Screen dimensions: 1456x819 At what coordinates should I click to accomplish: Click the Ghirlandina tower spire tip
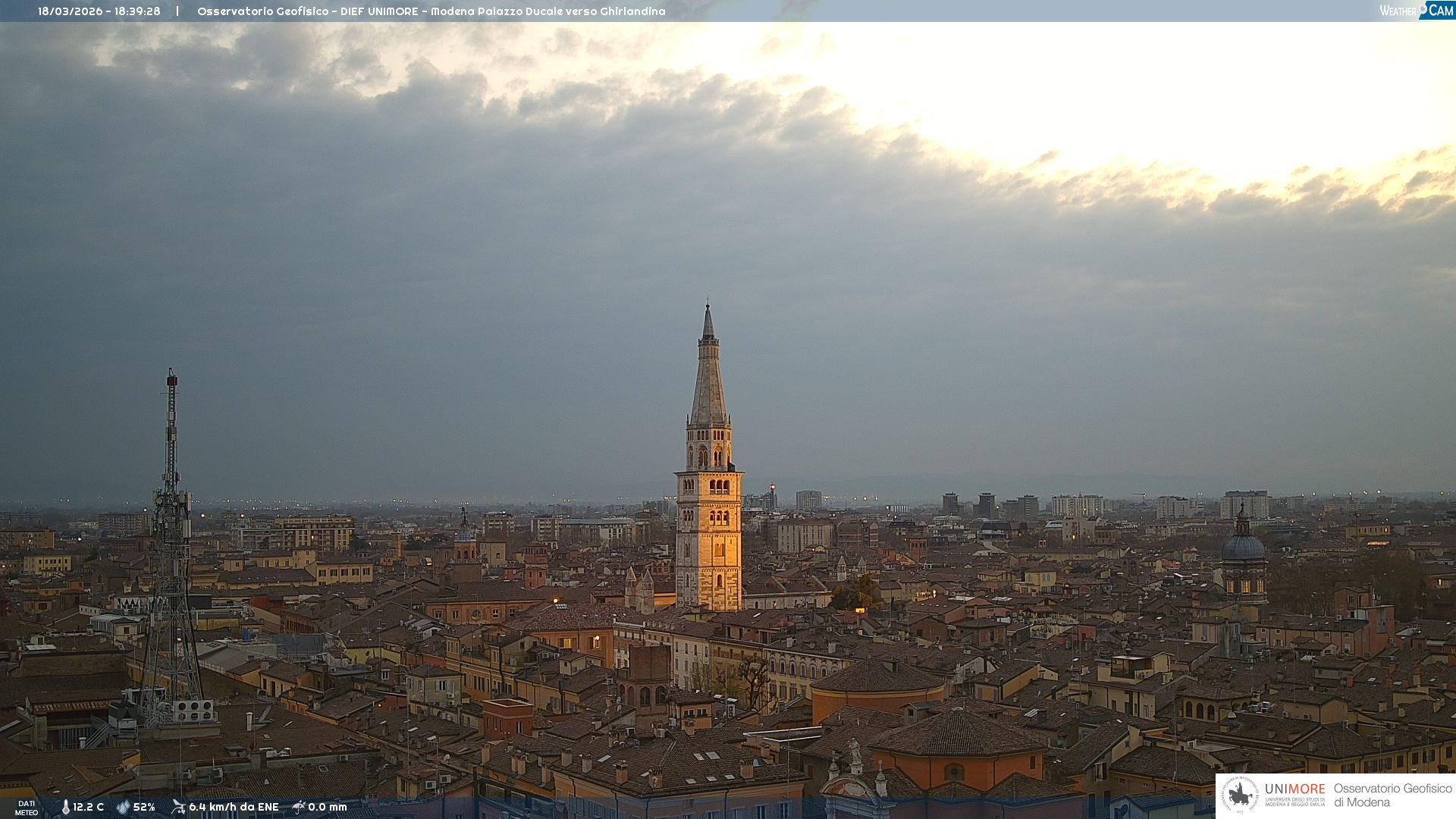point(708,307)
